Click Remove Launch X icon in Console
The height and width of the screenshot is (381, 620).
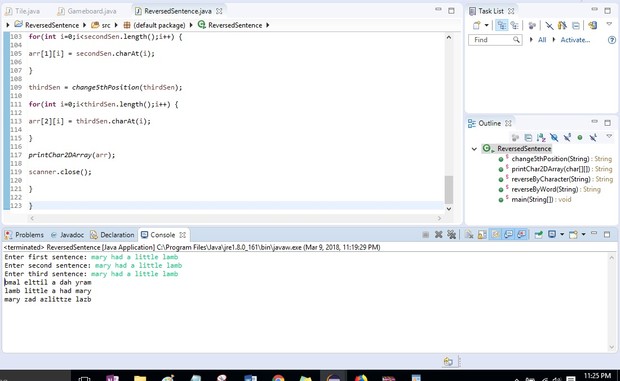pos(438,235)
